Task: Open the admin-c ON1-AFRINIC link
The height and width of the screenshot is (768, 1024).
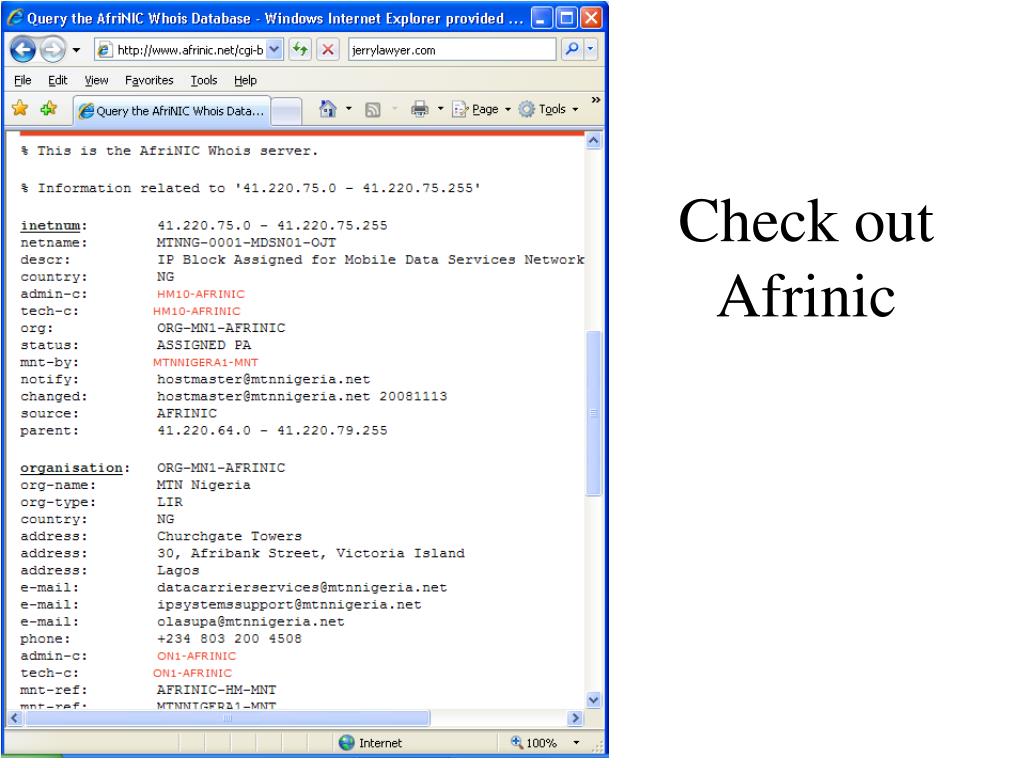Action: click(x=197, y=656)
